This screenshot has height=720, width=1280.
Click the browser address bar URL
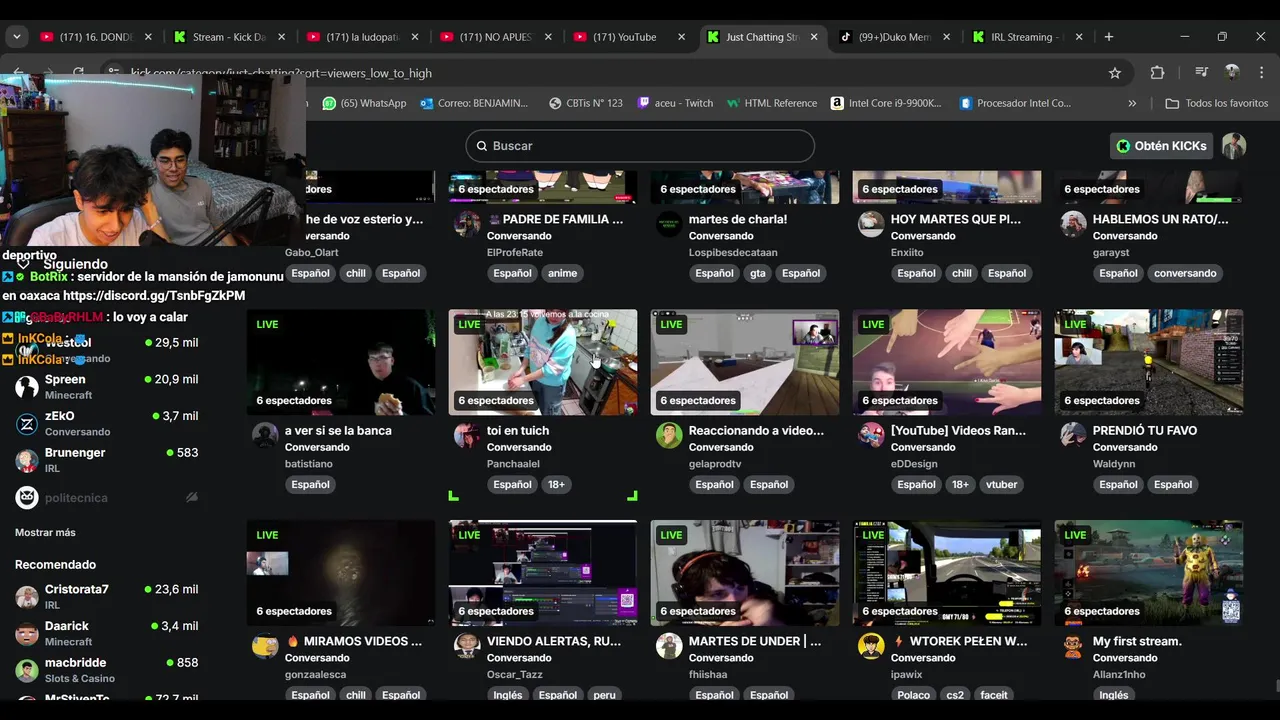281,73
